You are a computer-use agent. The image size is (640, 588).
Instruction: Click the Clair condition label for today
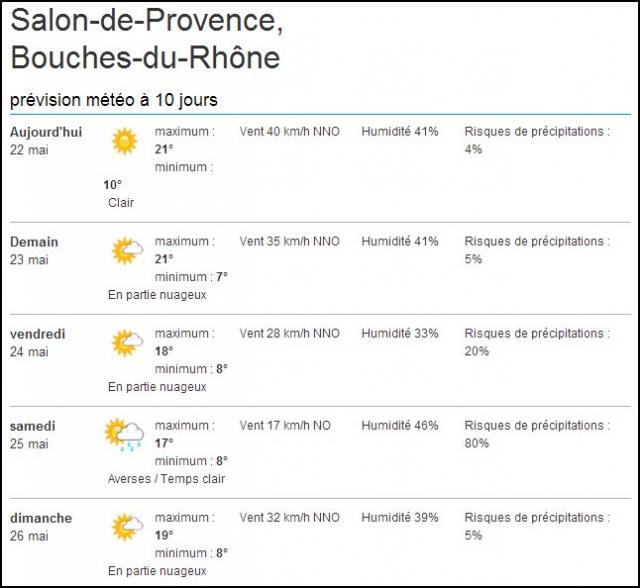click(121, 203)
